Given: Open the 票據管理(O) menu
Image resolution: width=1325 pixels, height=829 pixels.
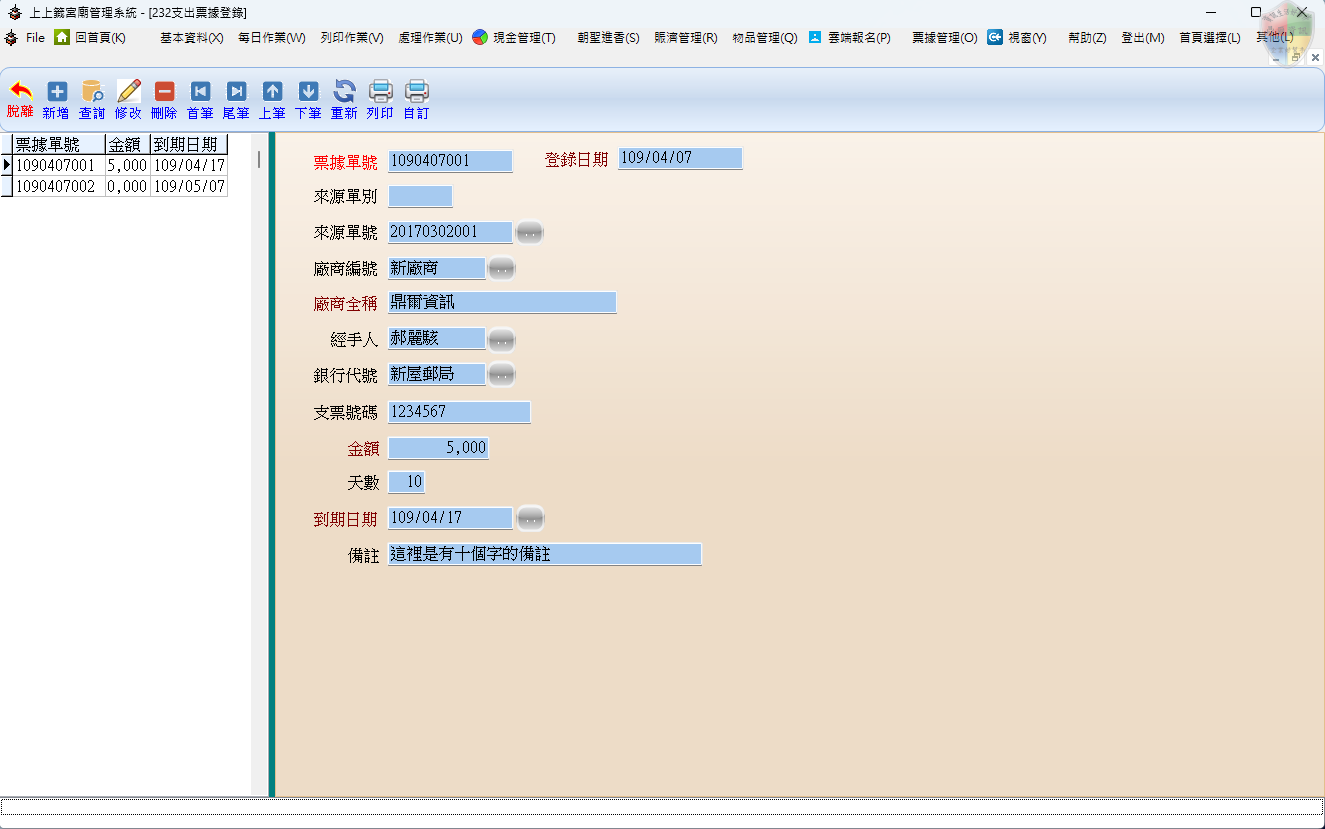Looking at the screenshot, I should (x=944, y=38).
